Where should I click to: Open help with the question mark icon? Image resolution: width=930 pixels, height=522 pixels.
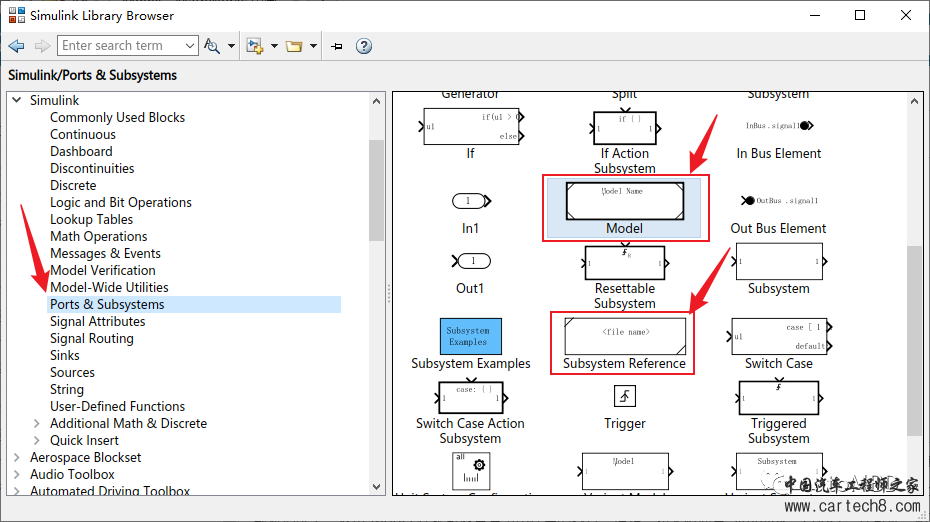(364, 46)
